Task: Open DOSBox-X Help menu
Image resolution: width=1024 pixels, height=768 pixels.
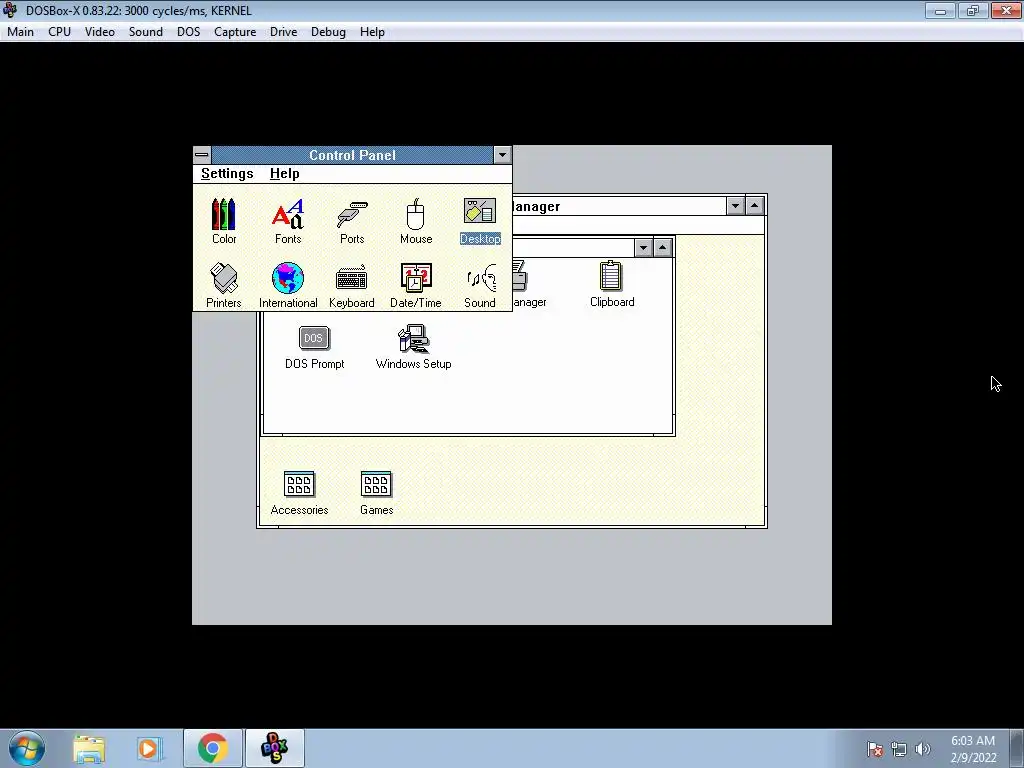Action: point(372,32)
